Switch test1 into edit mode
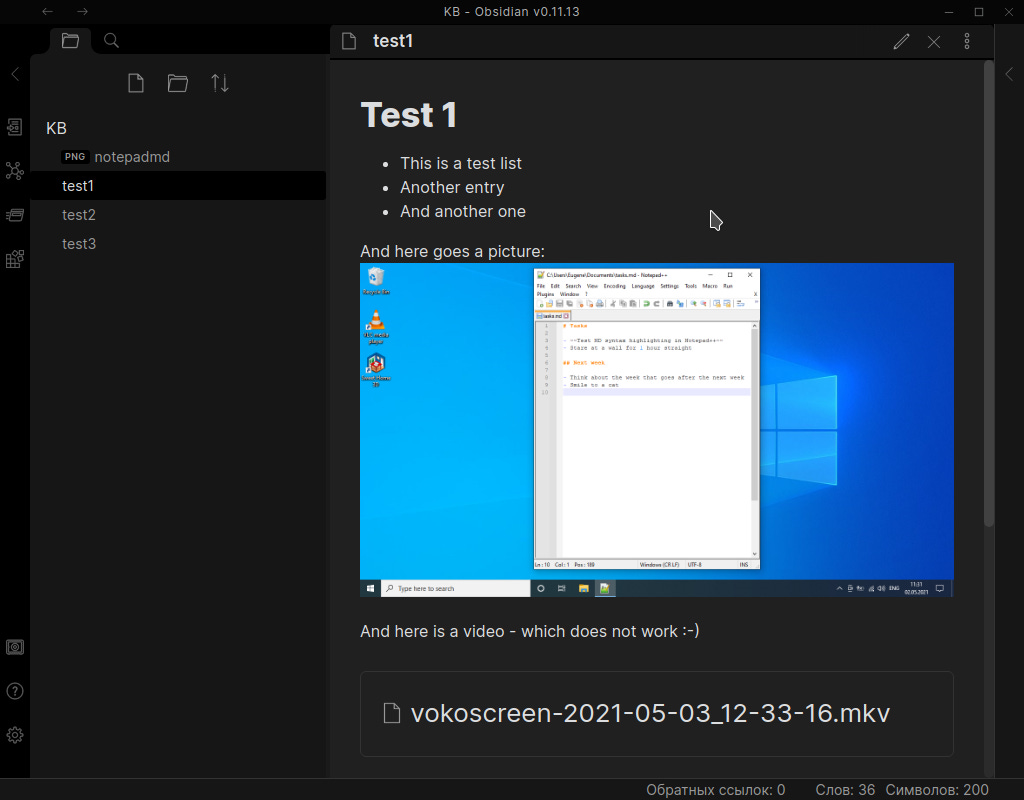1024x800 pixels. point(901,41)
